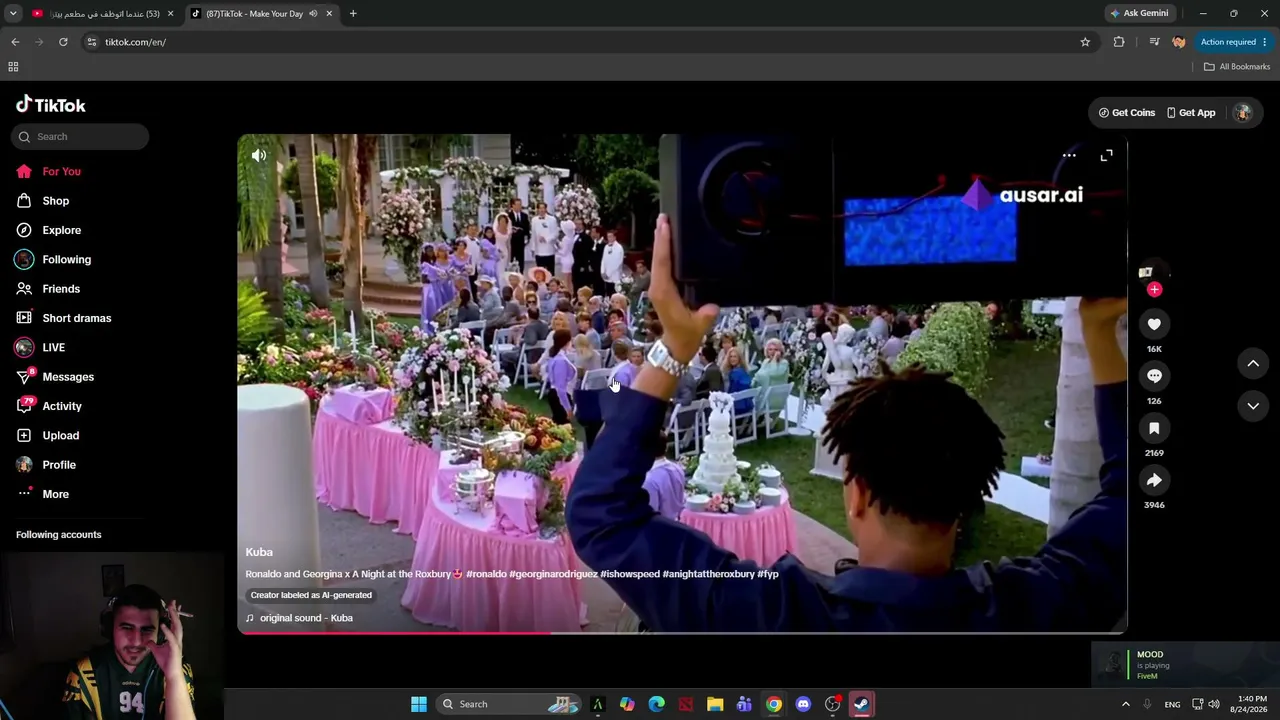Click the #anightattheroxbury hashtag

708,574
